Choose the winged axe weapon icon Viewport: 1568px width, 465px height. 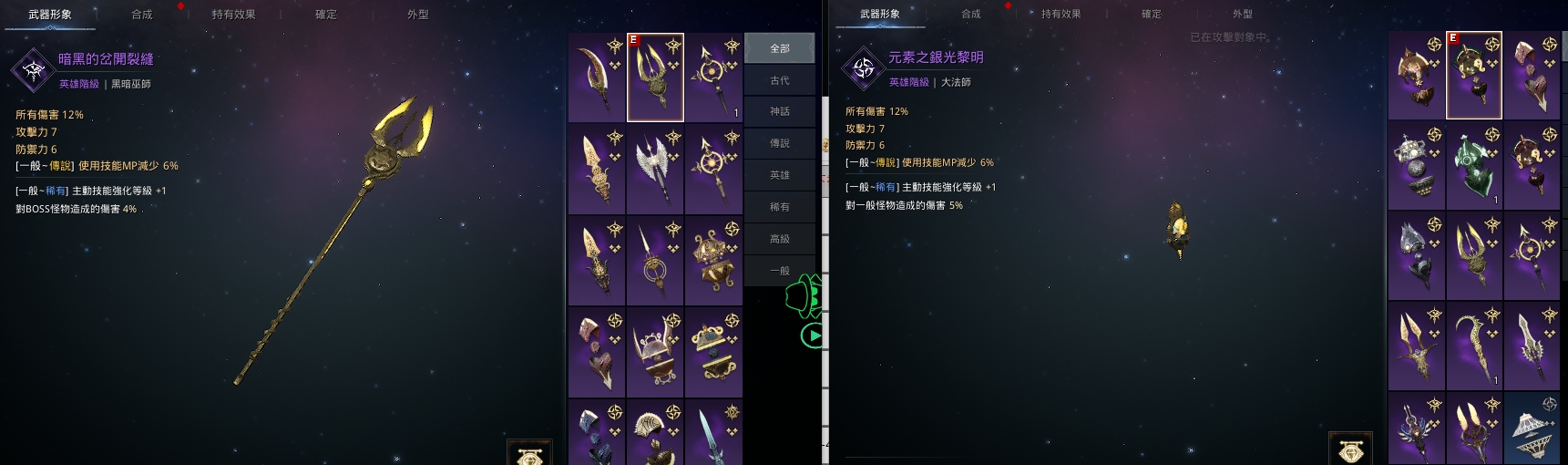tap(655, 170)
